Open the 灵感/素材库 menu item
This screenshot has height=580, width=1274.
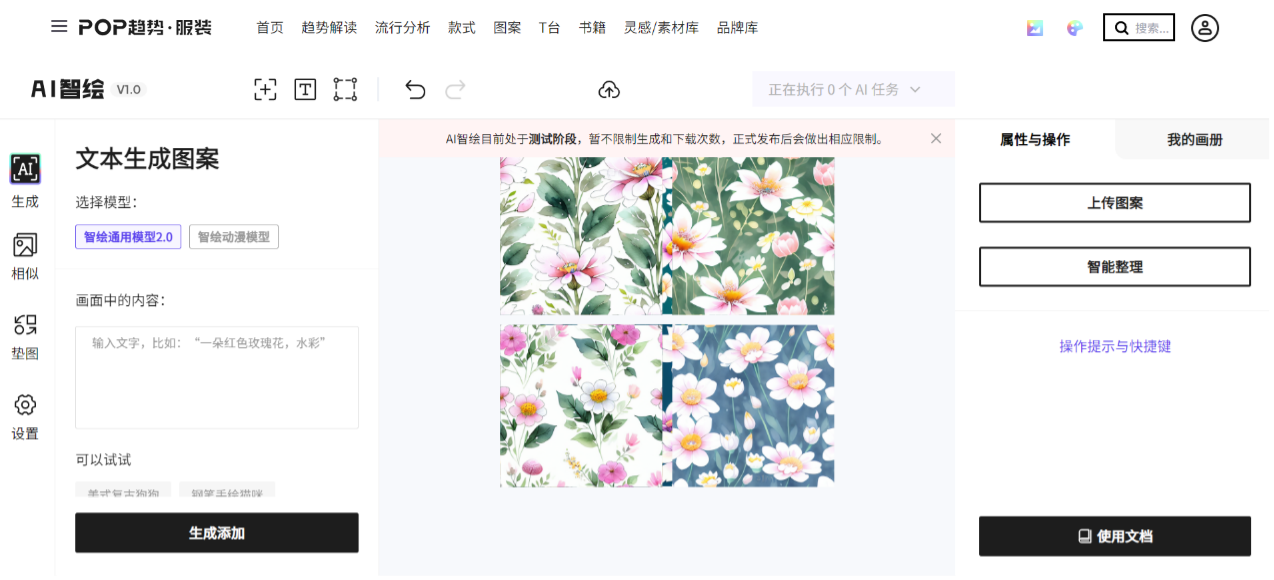[x=661, y=28]
